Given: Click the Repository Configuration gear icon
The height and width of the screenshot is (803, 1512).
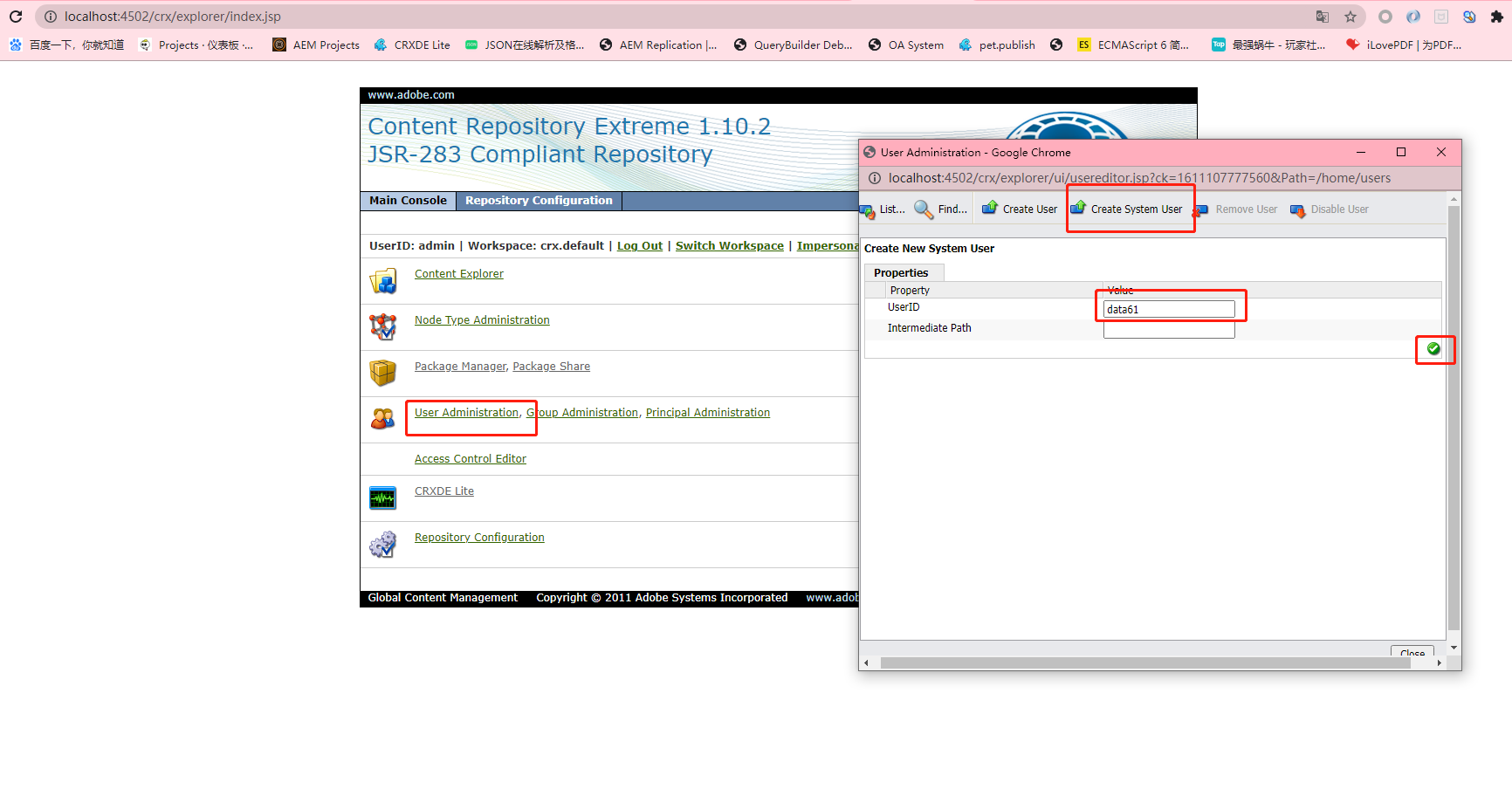Looking at the screenshot, I should point(383,545).
